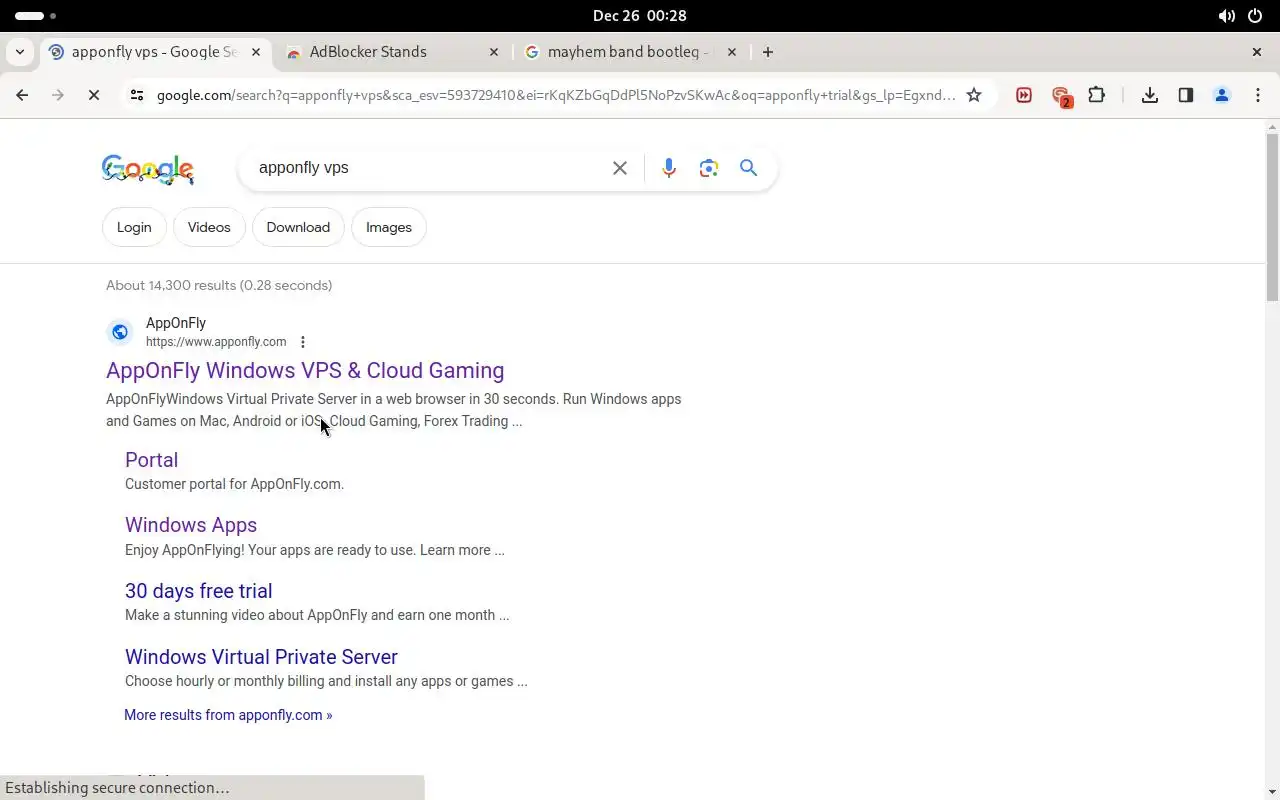This screenshot has height=800, width=1280.
Task: Click the page vertical scrollbar thumb
Action: (1272, 215)
